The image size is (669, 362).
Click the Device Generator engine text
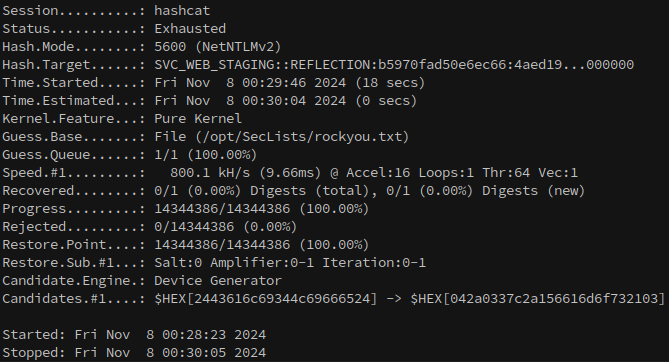(218, 280)
